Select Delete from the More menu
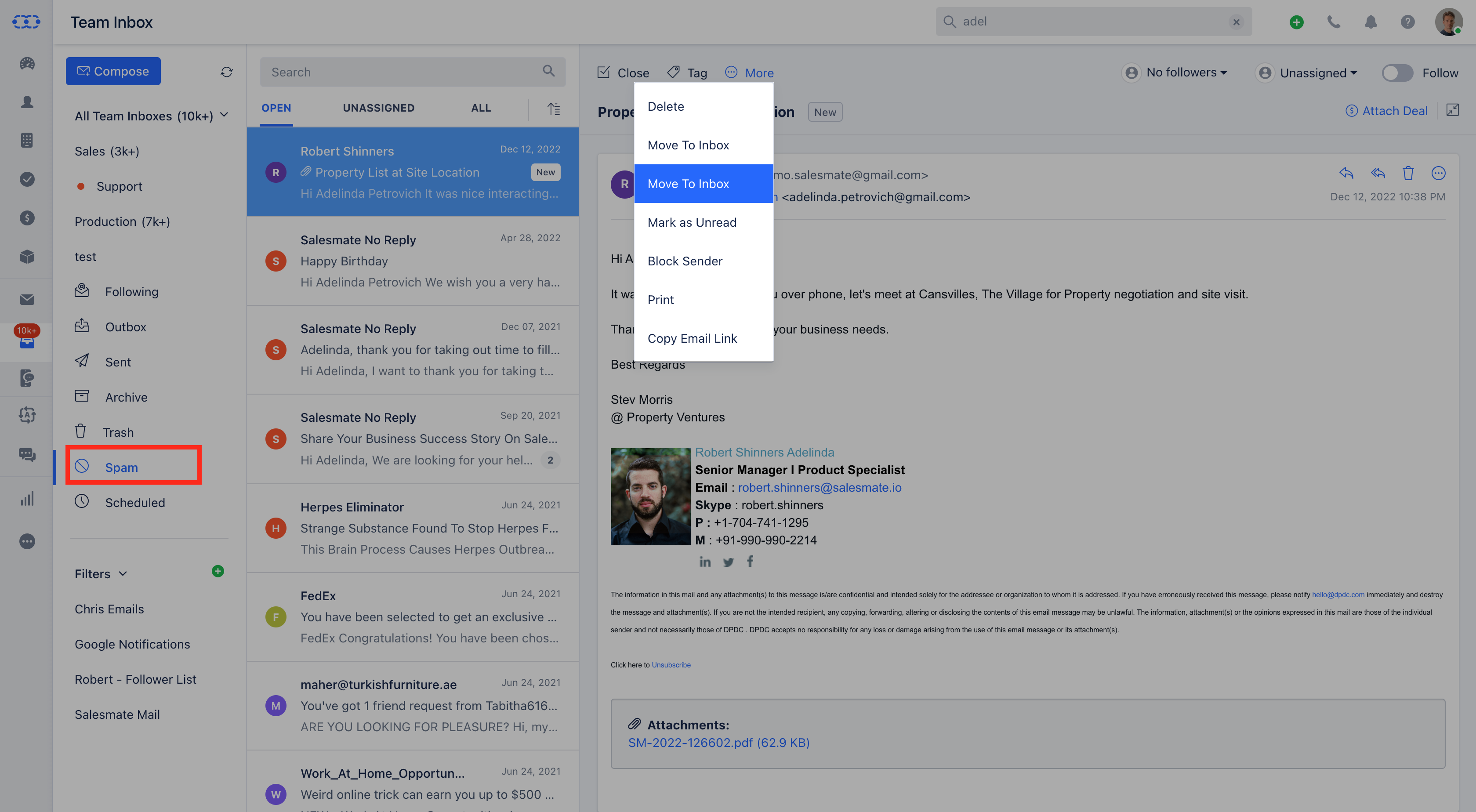 pyautogui.click(x=704, y=107)
